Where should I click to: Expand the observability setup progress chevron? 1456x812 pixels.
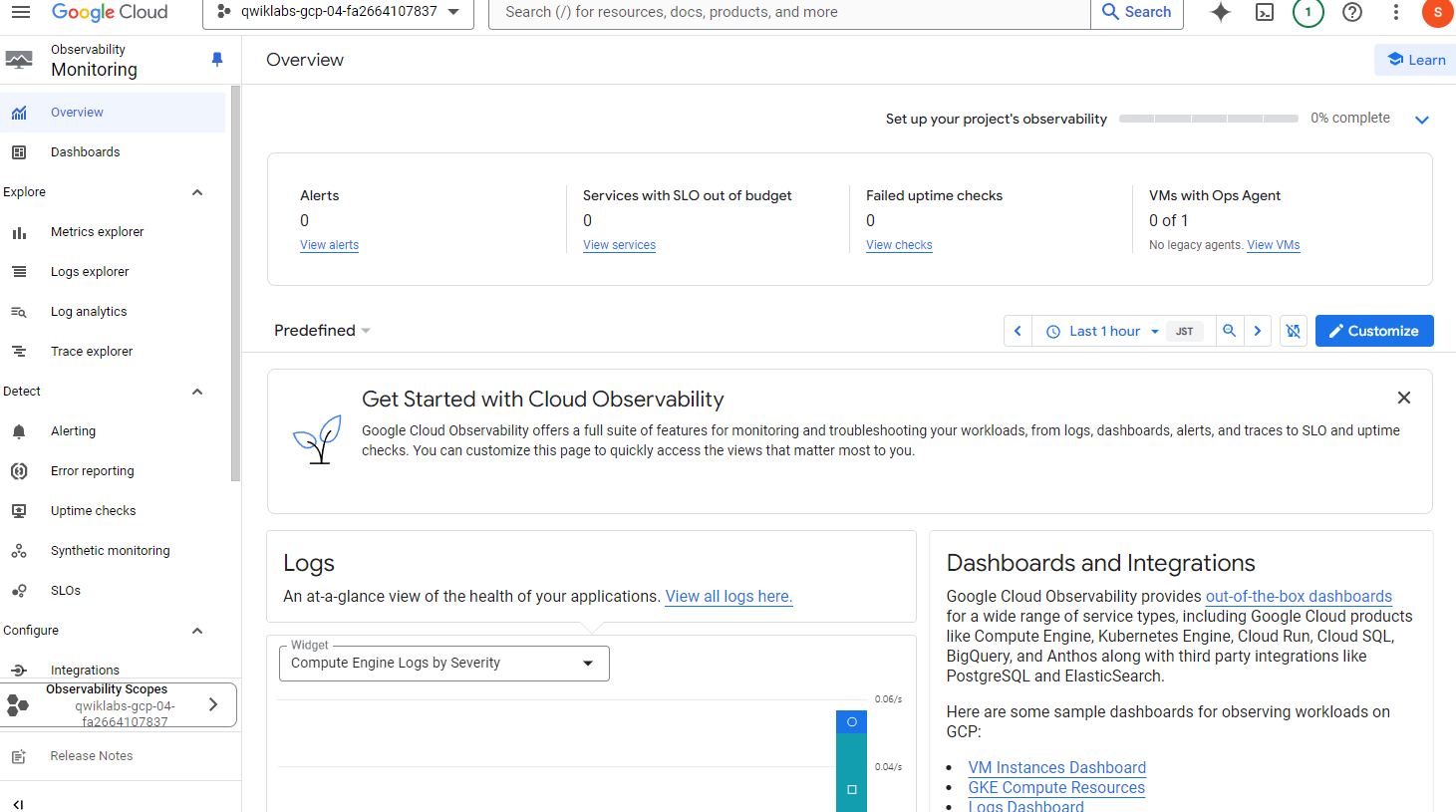click(x=1422, y=120)
